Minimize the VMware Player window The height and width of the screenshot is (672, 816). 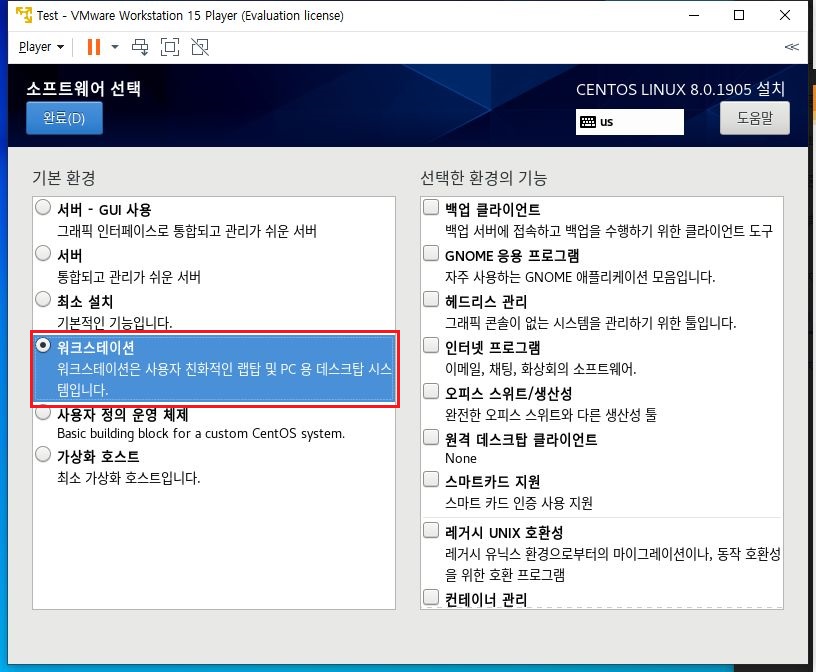[x=694, y=15]
